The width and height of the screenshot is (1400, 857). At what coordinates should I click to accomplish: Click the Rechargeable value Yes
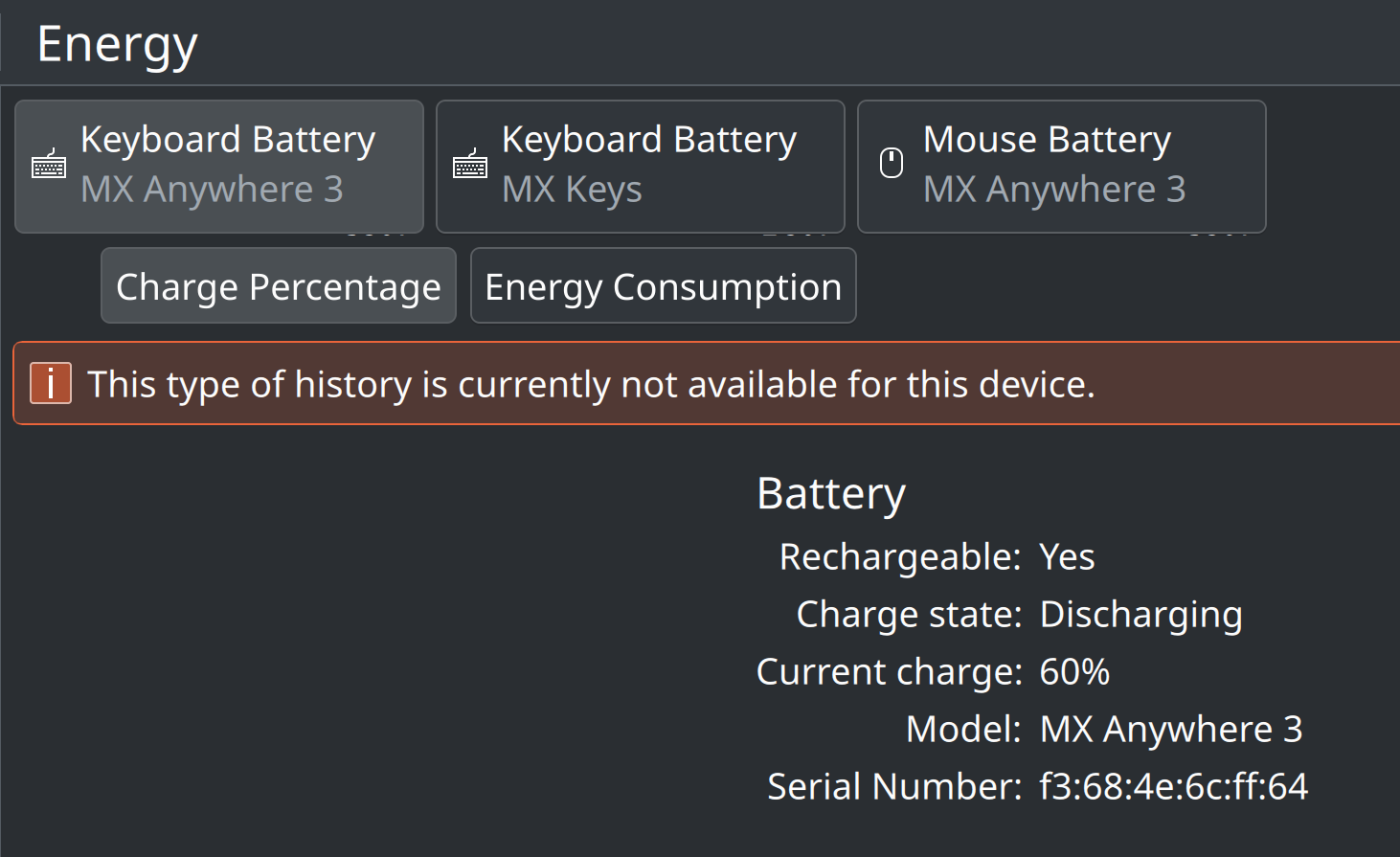click(x=1067, y=556)
